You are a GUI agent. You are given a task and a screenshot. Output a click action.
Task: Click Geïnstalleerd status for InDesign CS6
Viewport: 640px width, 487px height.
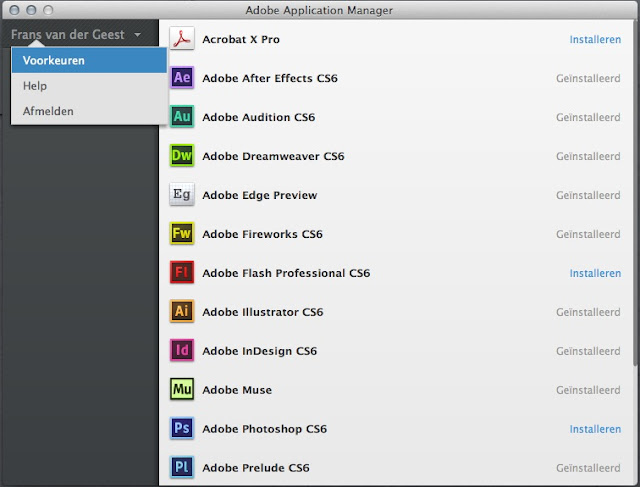pos(588,351)
